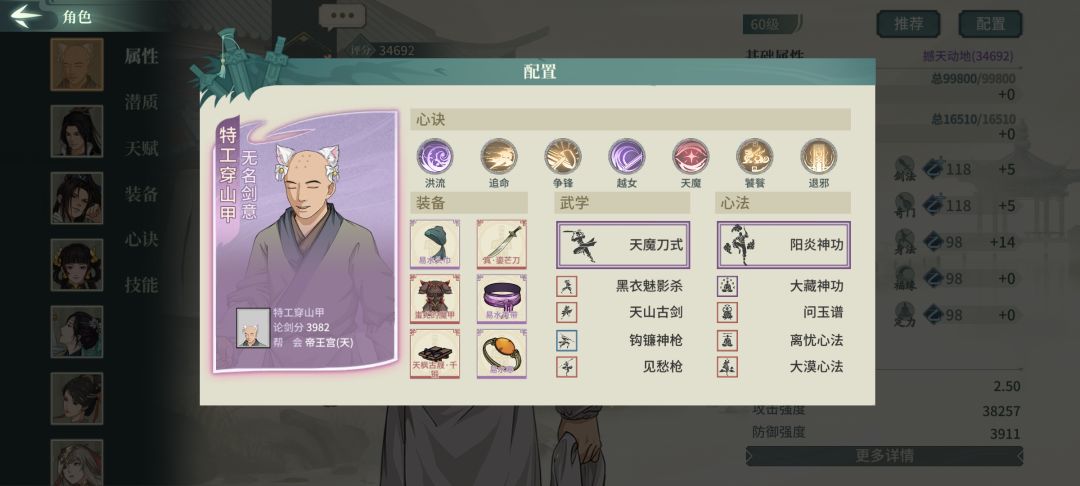Open the 易水头巾 headscarf equipment slot
The image size is (1080, 486).
tap(435, 244)
